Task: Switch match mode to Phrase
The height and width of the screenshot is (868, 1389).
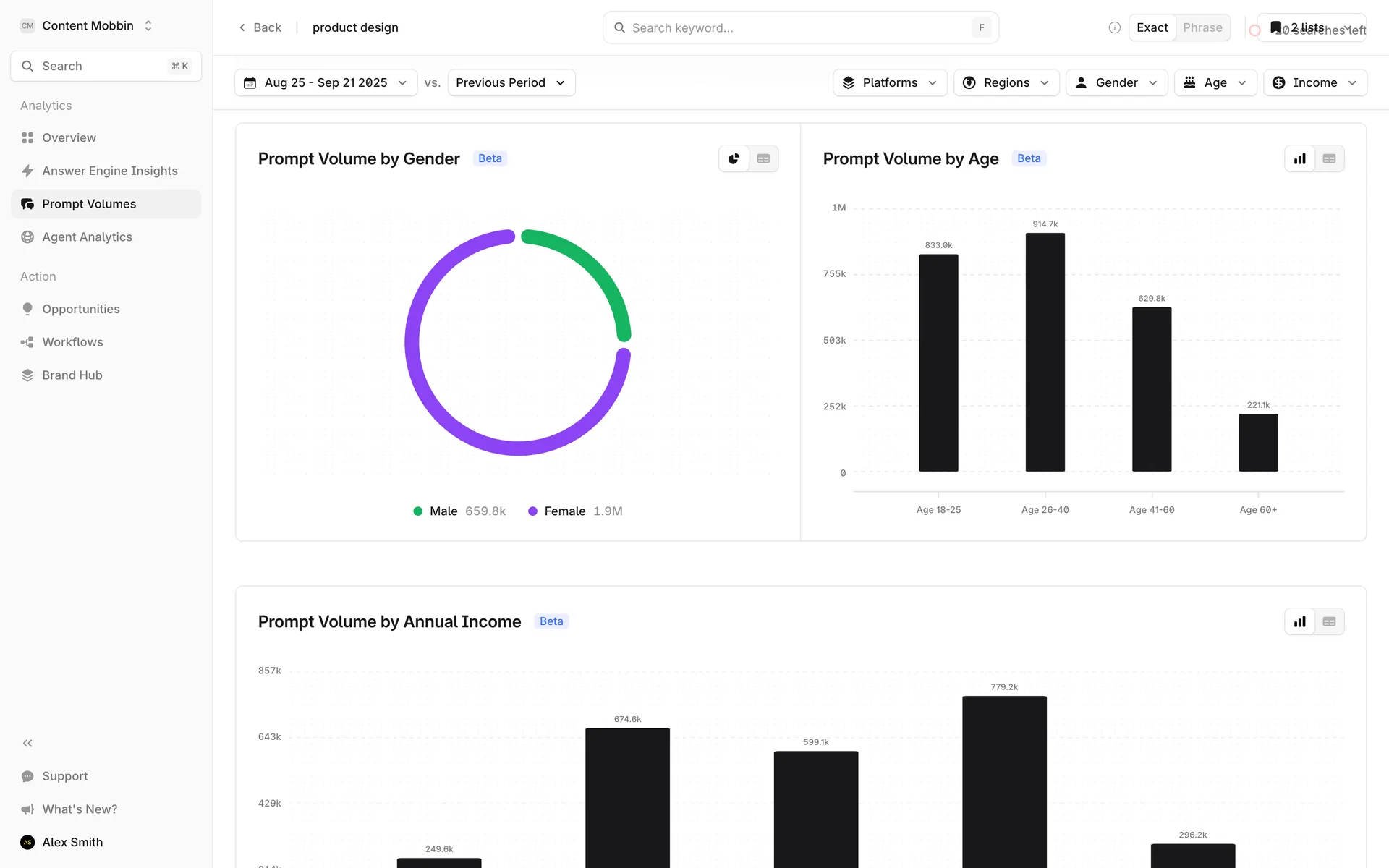Action: [1202, 27]
